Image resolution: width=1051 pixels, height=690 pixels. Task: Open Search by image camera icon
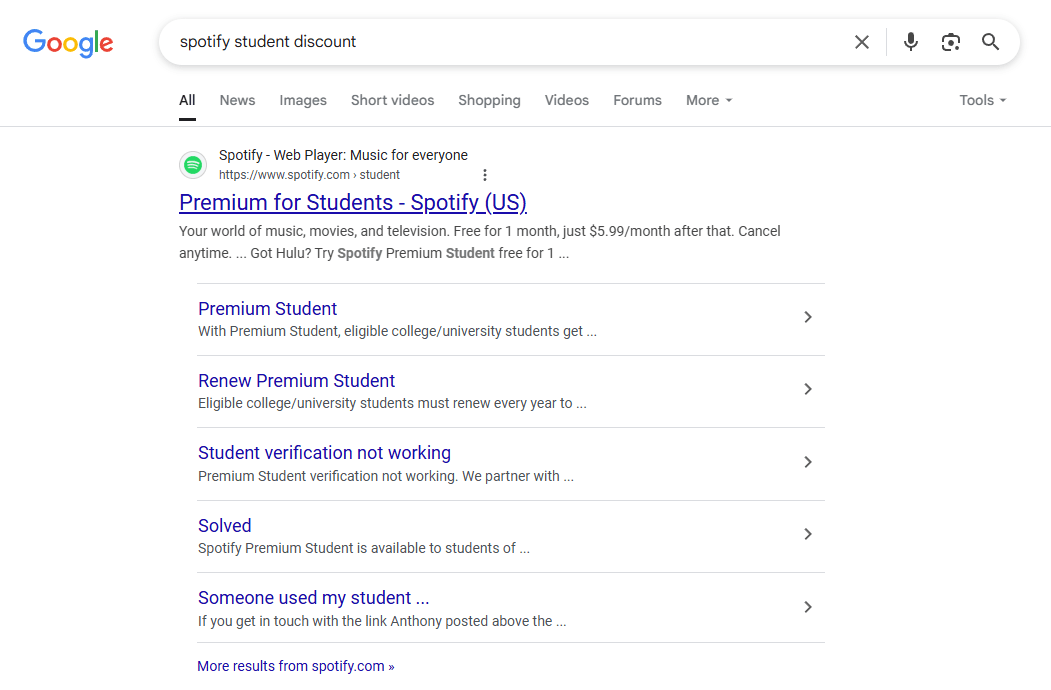950,42
